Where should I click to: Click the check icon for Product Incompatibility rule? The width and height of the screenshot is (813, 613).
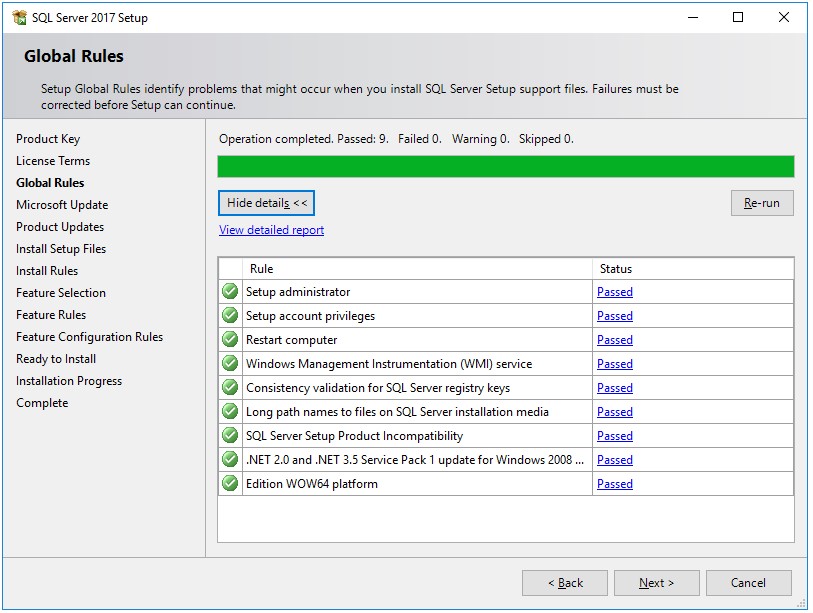point(230,436)
